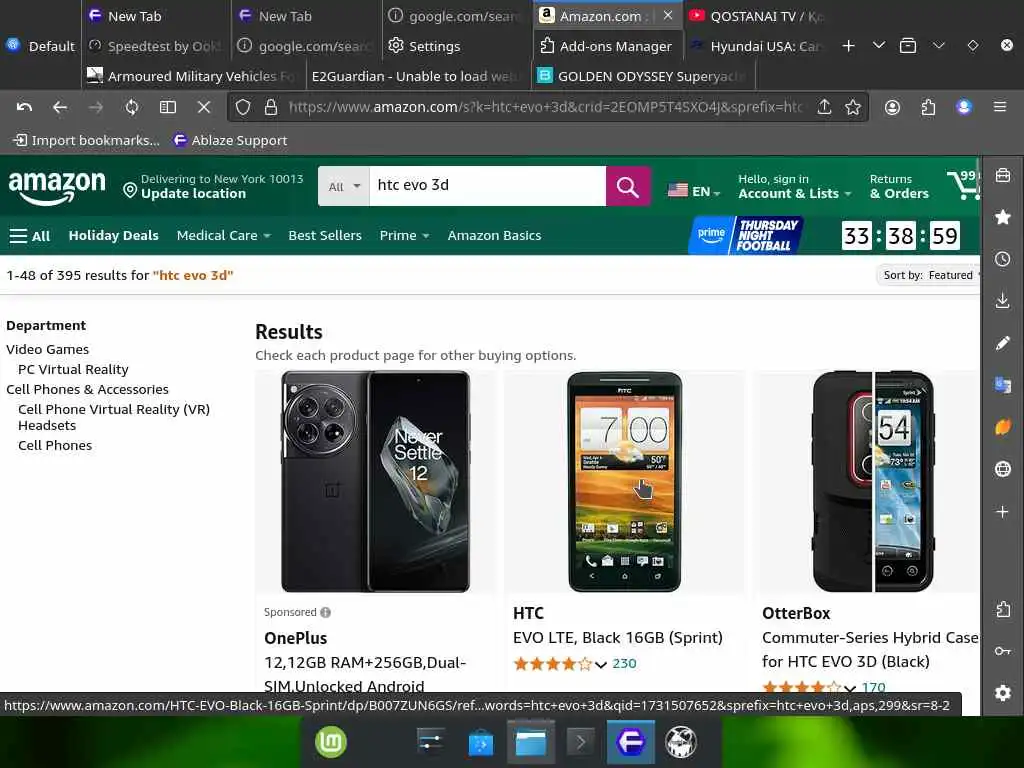Open the terminal icon in taskbar
This screenshot has height=768, width=1024.
click(580, 743)
